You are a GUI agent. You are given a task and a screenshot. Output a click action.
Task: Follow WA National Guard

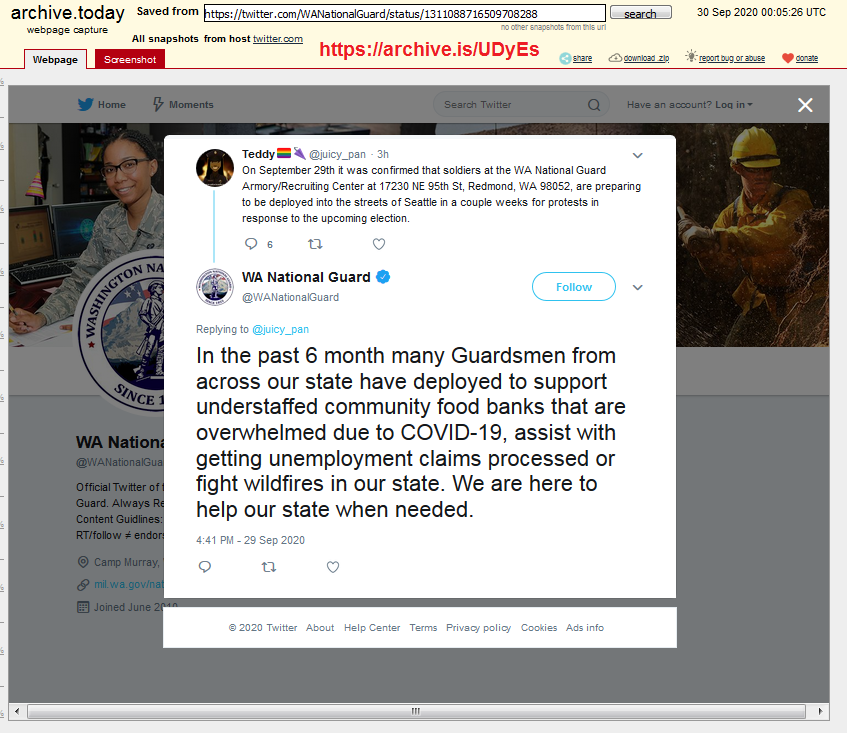point(574,287)
